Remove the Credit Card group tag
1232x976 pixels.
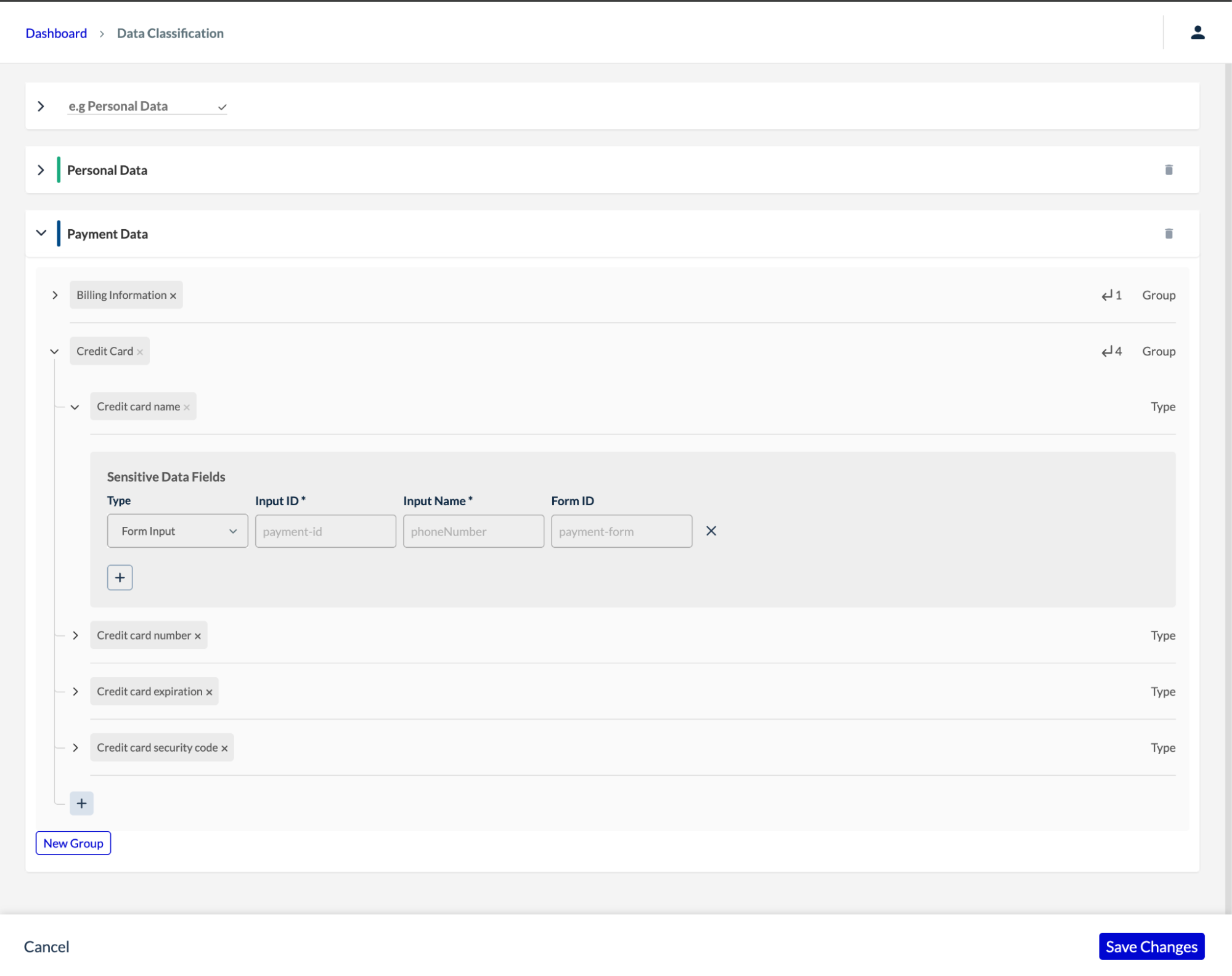(x=140, y=351)
